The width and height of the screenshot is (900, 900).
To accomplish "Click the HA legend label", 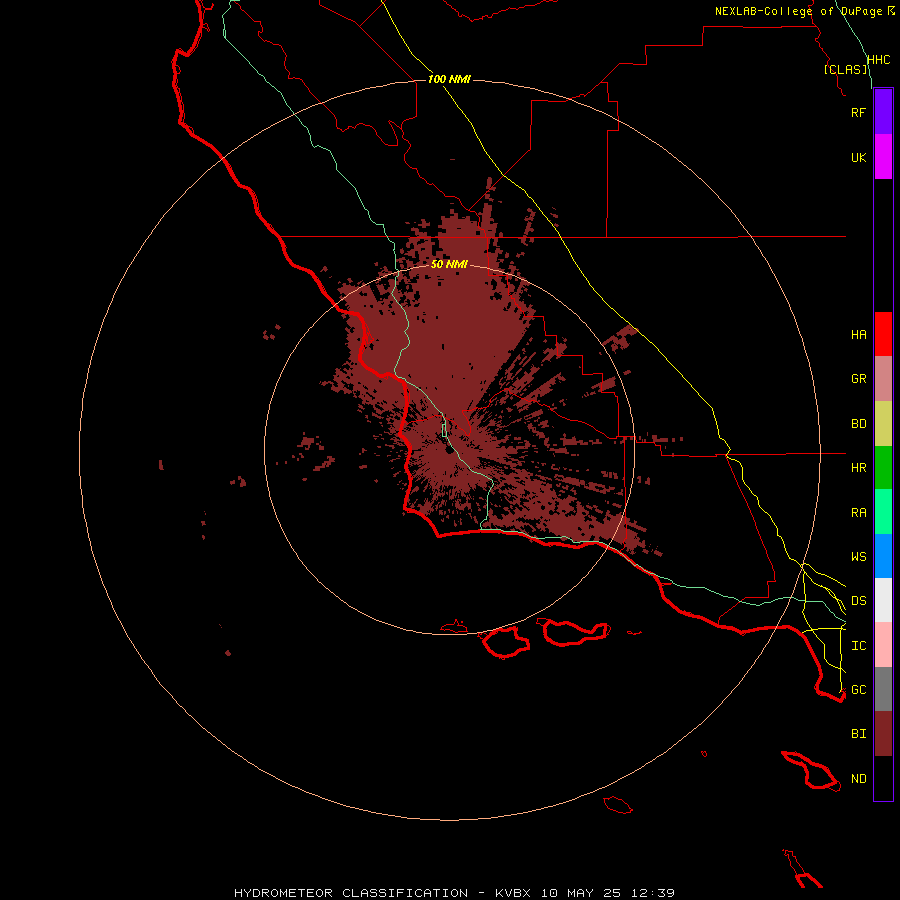I will click(858, 335).
